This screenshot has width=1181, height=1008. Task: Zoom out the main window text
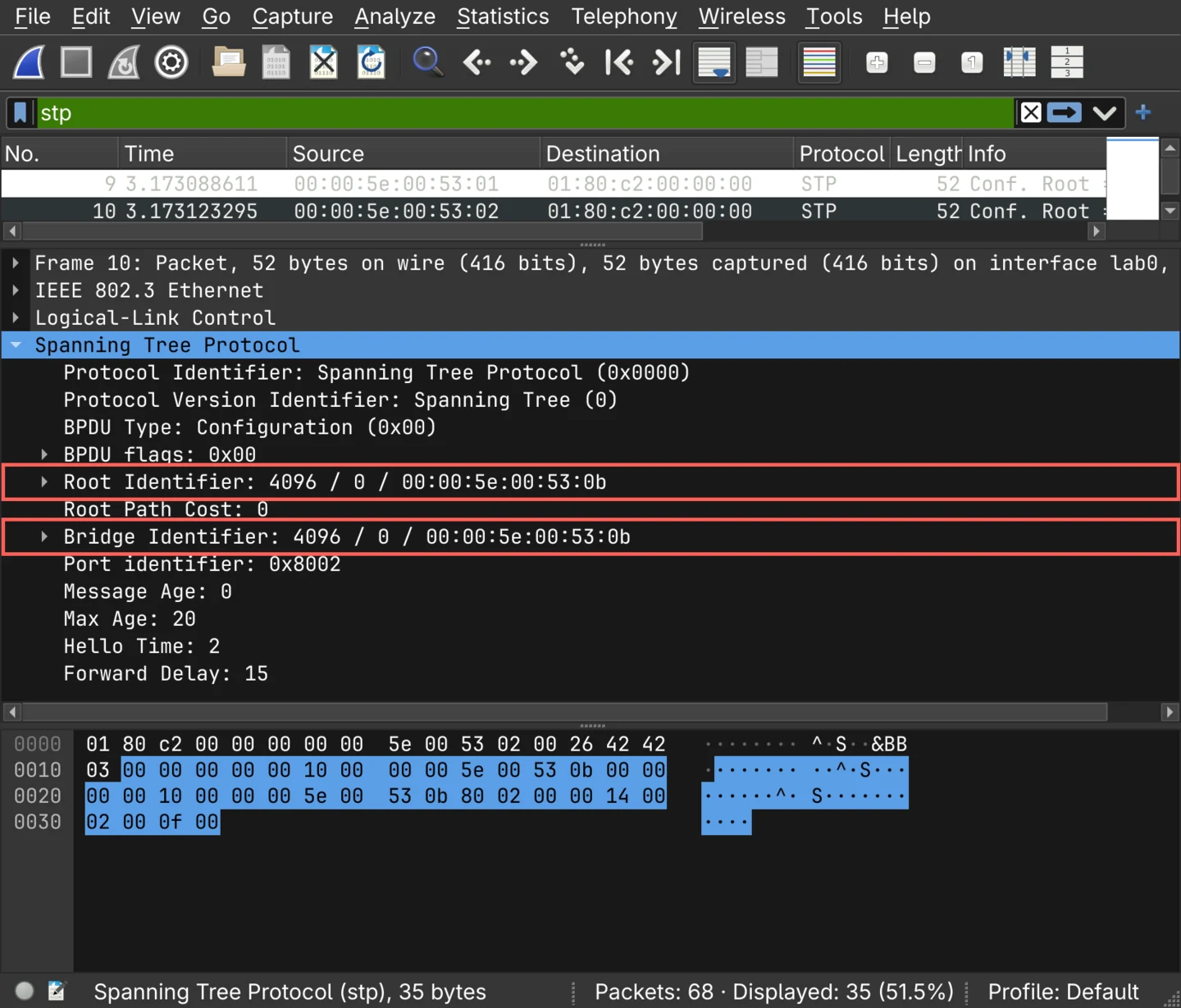click(924, 62)
